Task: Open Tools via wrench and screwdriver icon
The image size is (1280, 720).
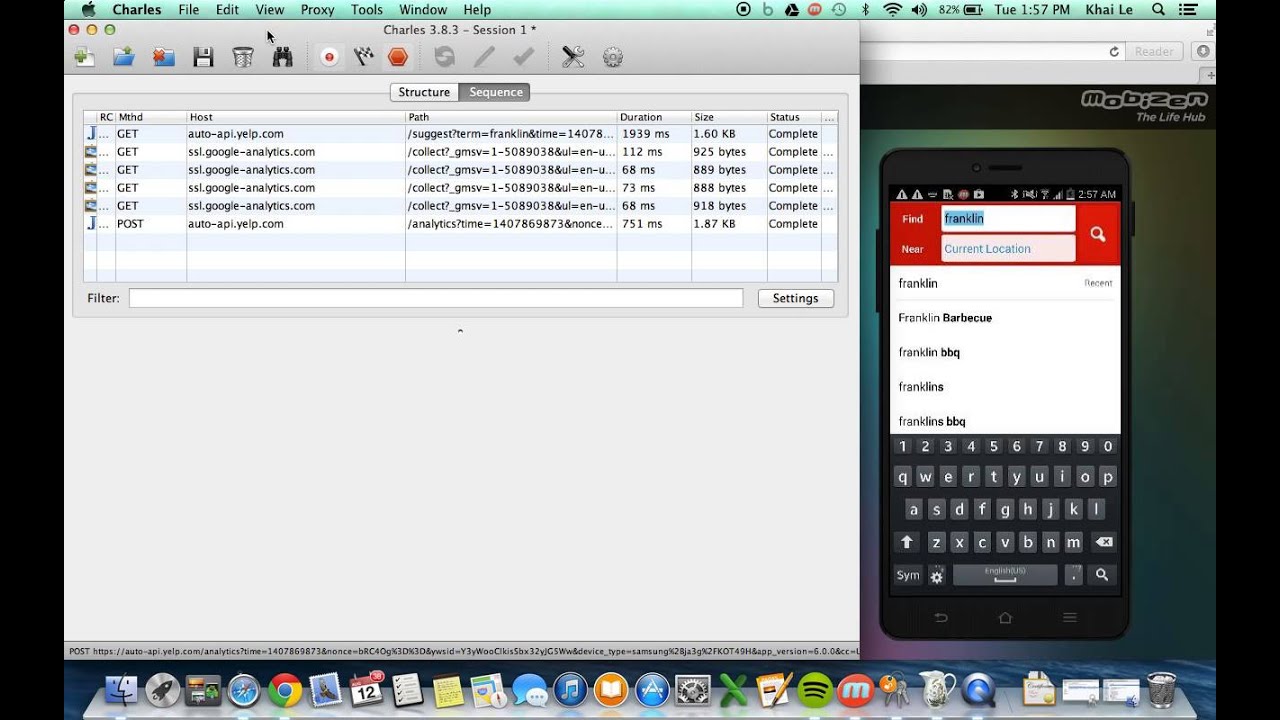Action: click(x=573, y=57)
